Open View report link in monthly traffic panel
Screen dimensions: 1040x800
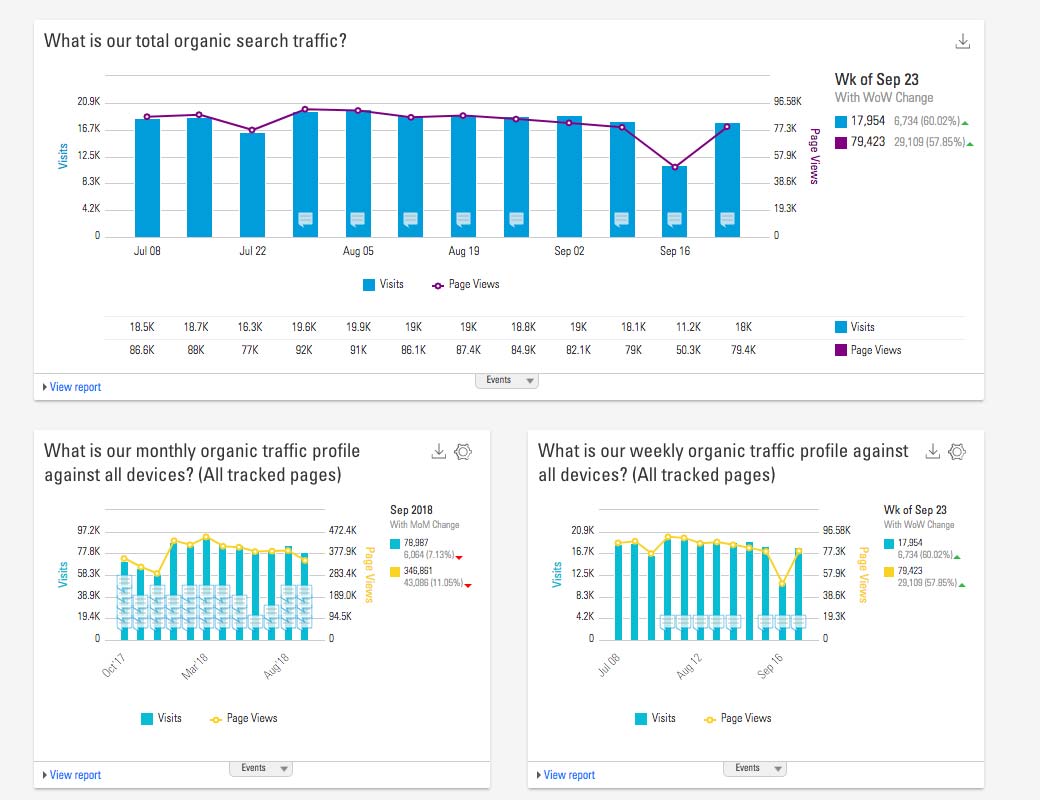pos(74,775)
